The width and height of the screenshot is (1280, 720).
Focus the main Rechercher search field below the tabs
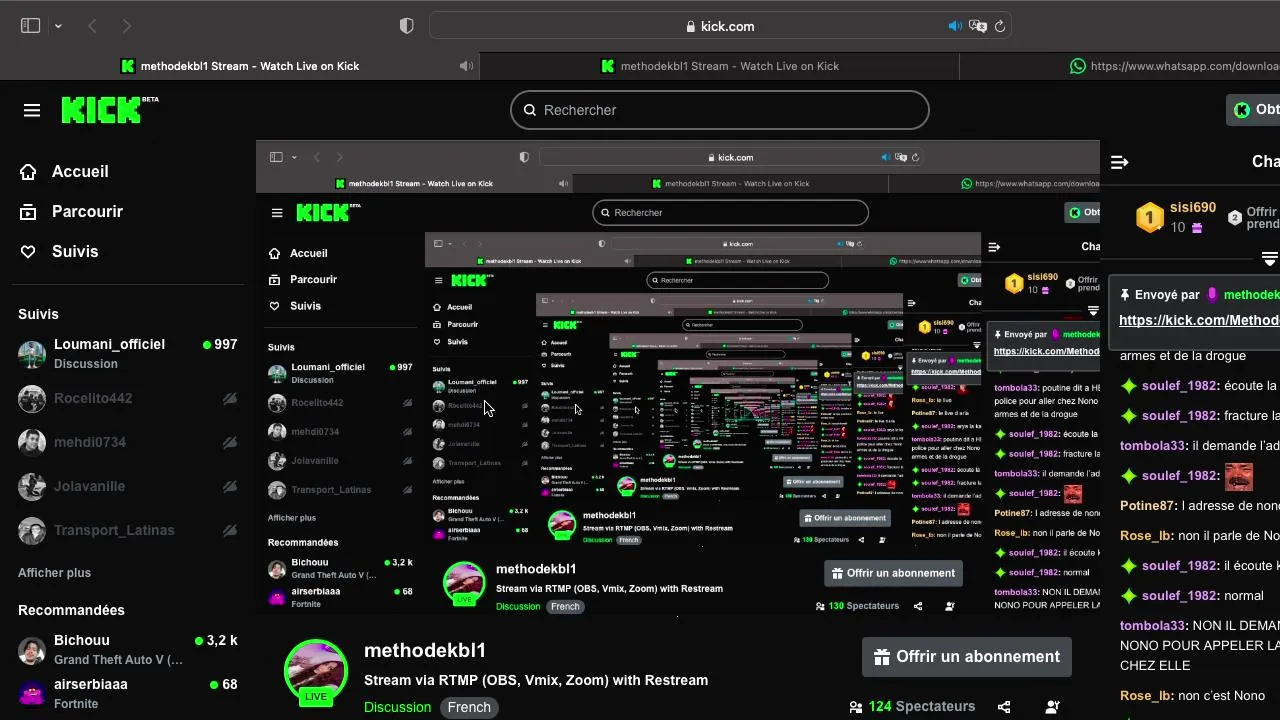[x=720, y=110]
